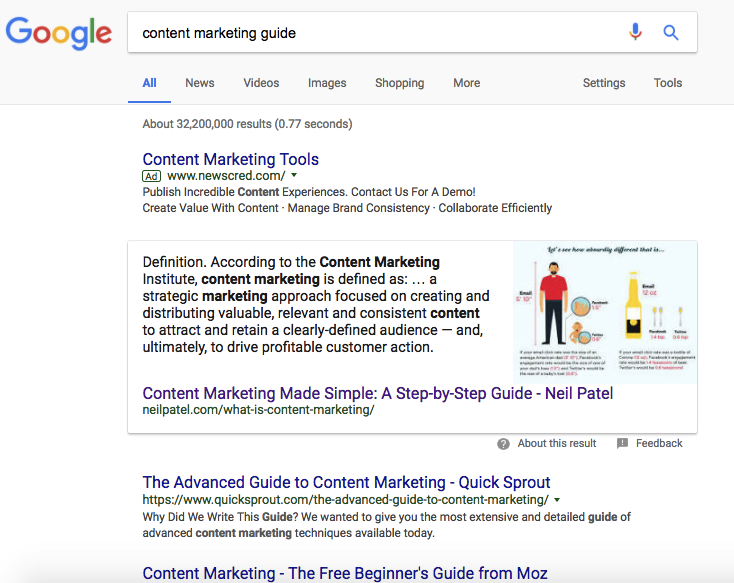Switch to the Shopping tab

[400, 83]
